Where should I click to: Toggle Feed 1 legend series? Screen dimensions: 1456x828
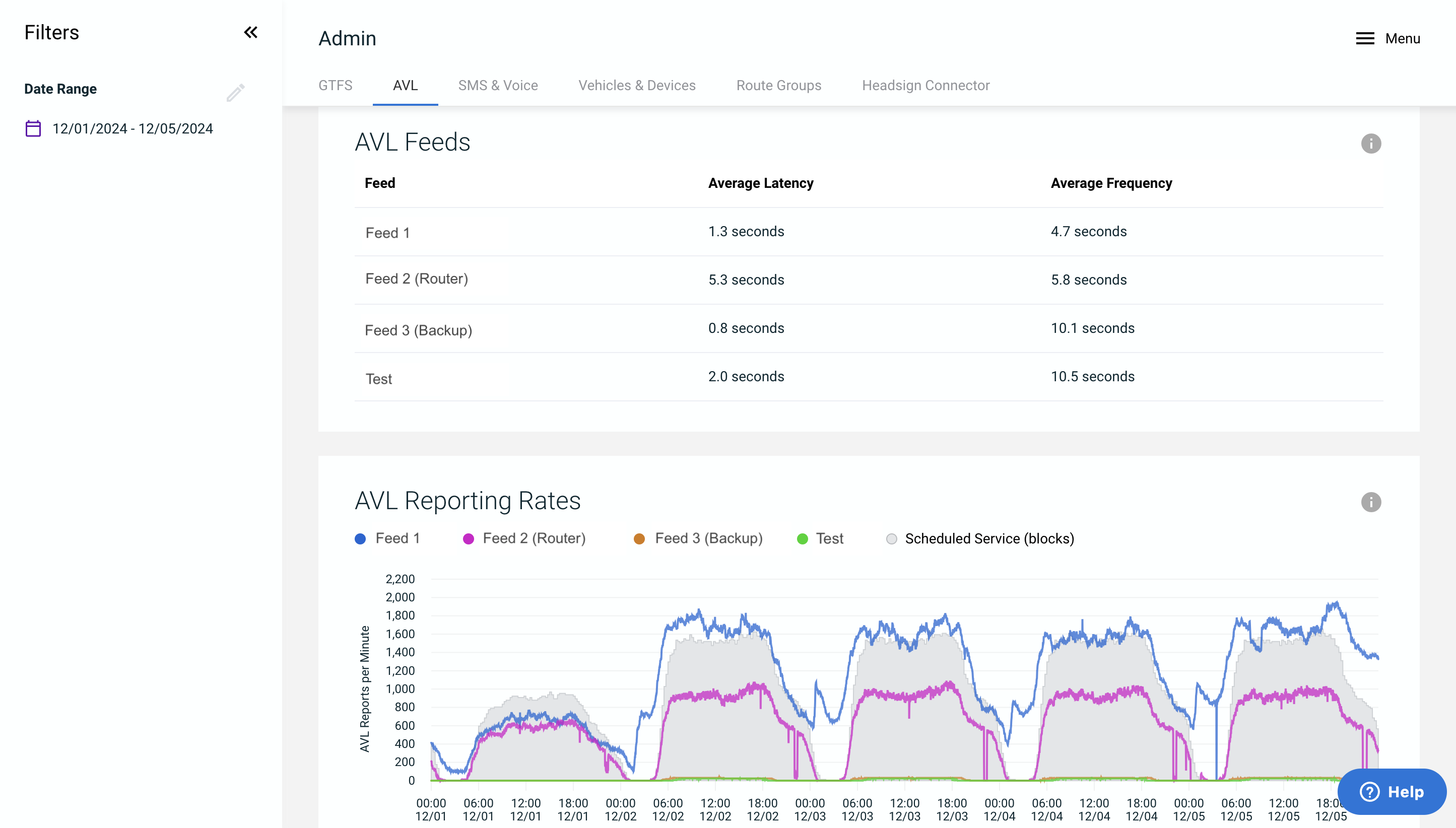coord(387,538)
